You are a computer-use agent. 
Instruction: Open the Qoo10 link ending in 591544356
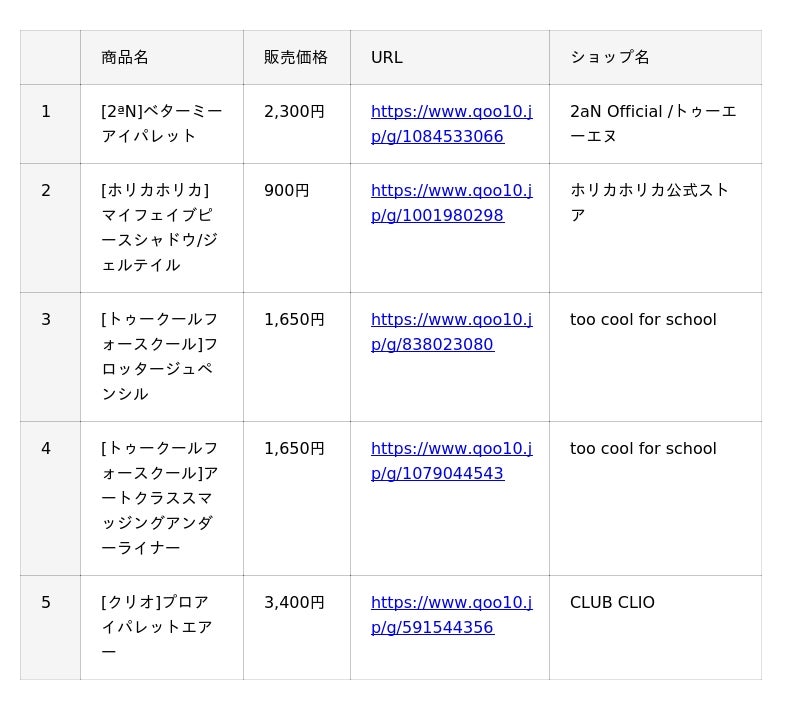pos(451,615)
